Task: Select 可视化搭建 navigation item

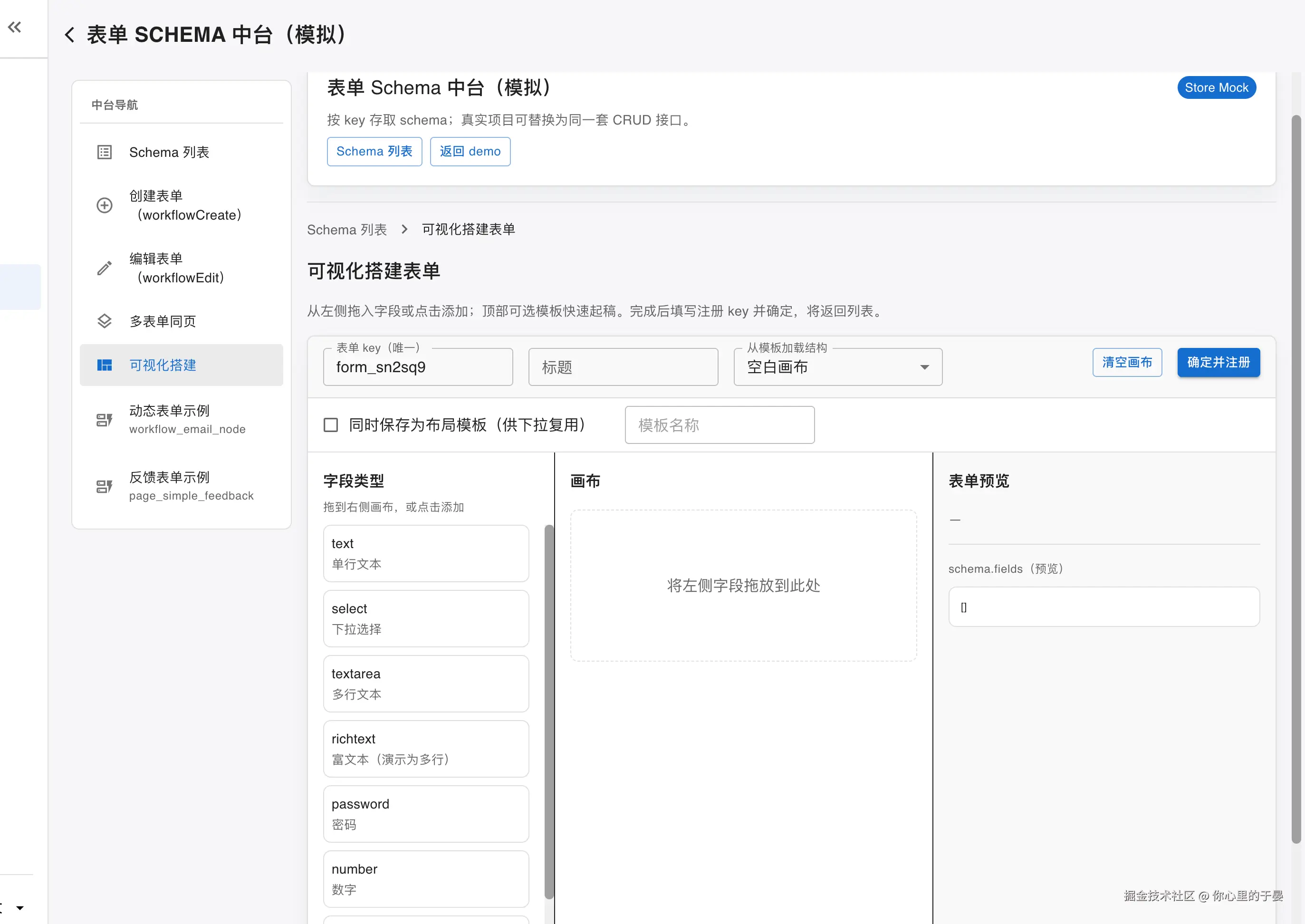Action: (x=182, y=365)
